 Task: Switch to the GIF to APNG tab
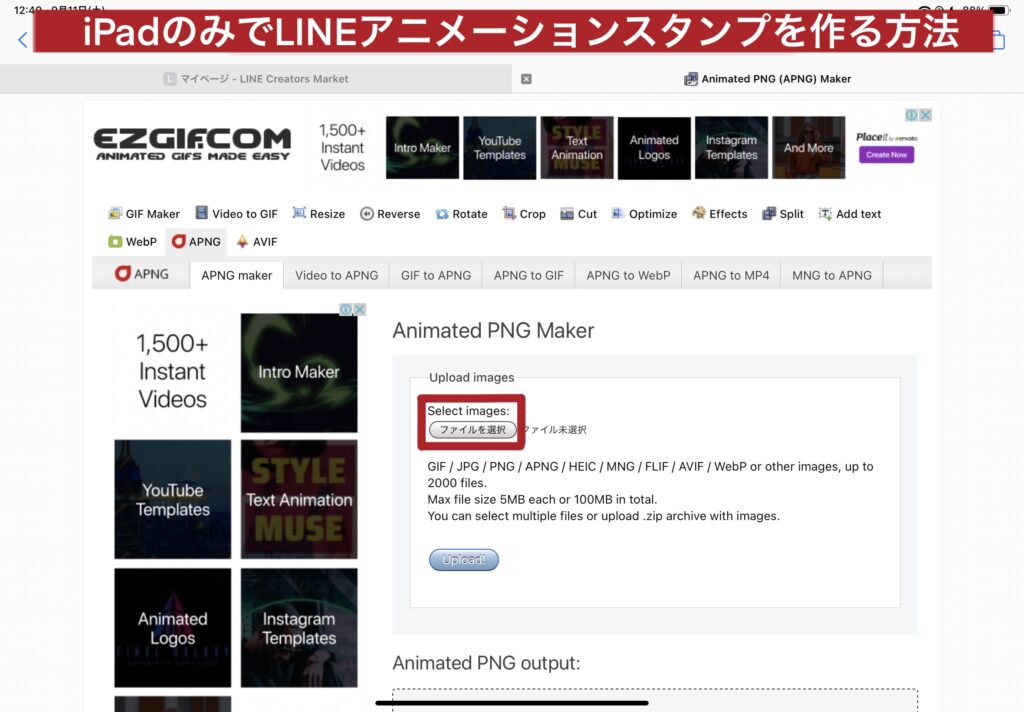click(x=435, y=275)
